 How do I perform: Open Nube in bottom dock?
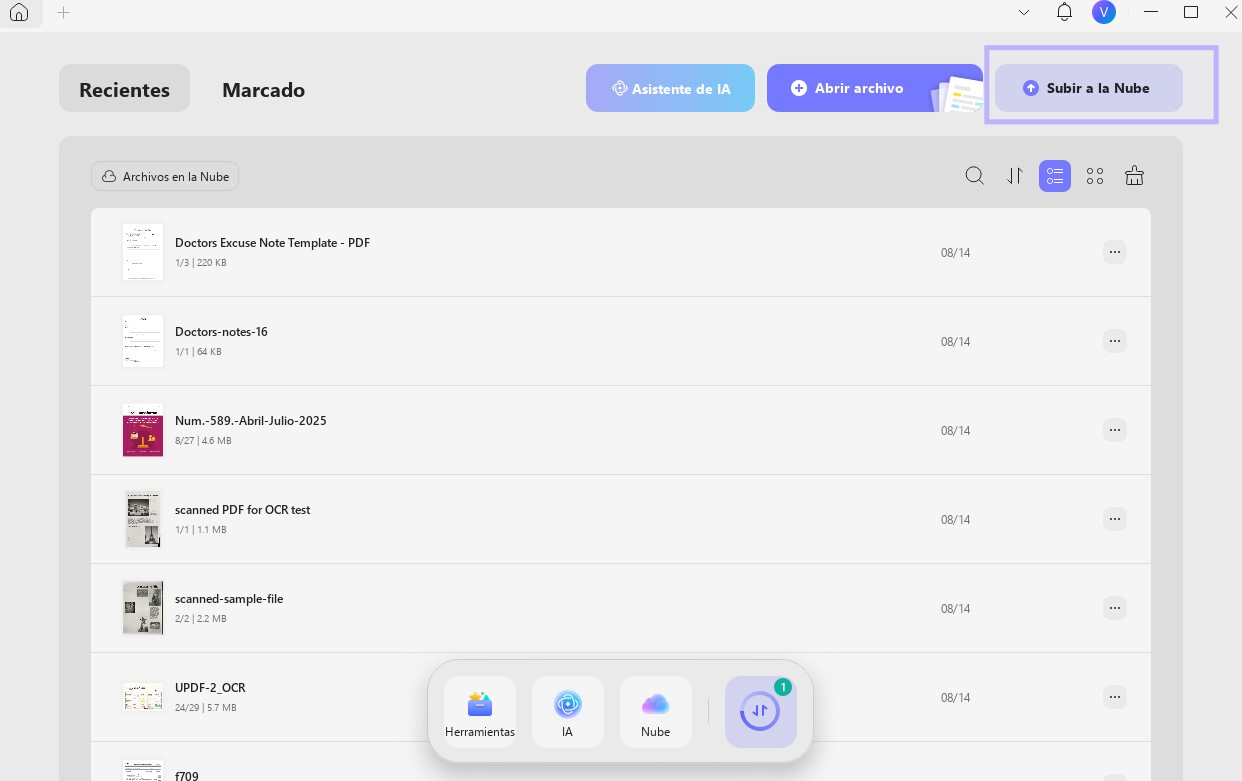[x=656, y=712]
